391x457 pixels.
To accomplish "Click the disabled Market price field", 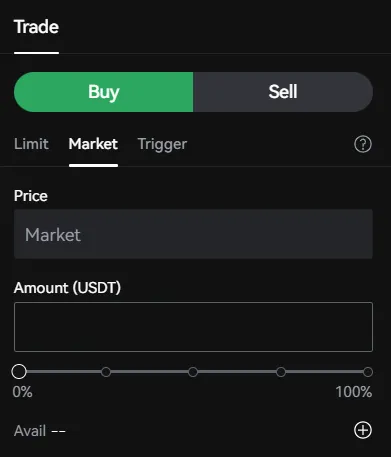I will 193,234.
